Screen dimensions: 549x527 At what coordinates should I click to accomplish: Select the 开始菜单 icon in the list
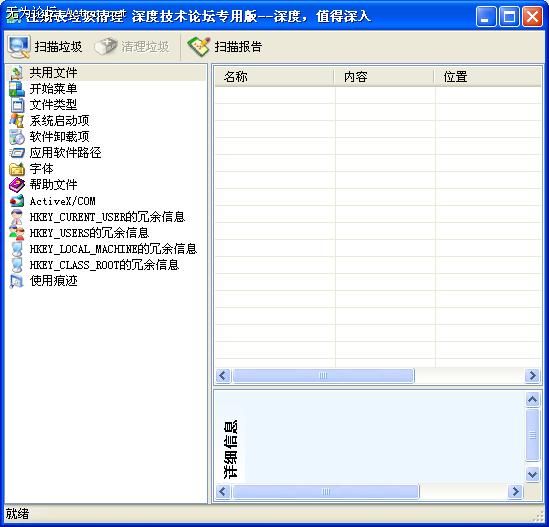click(17, 89)
